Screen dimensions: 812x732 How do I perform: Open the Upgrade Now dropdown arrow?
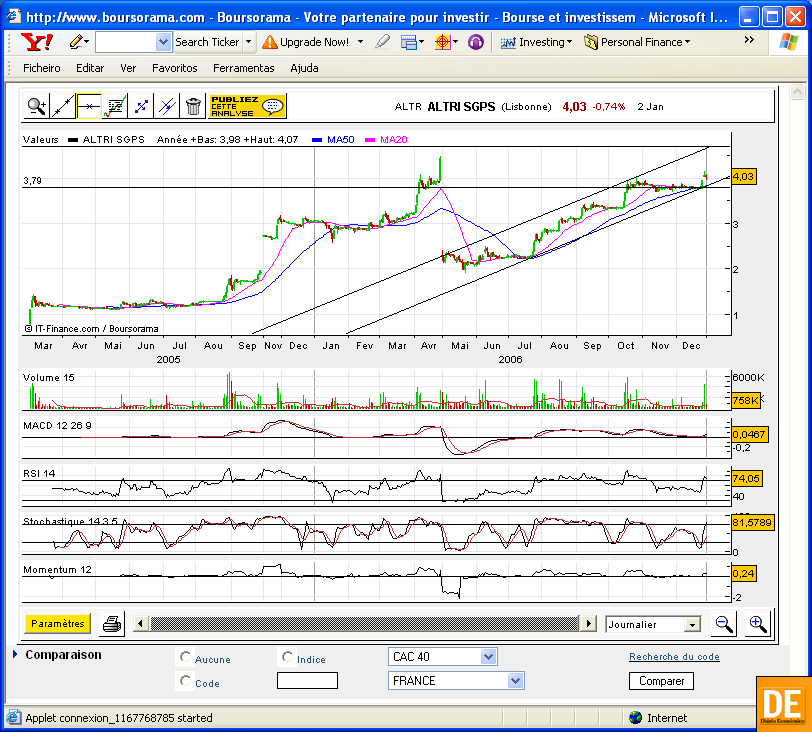[360, 42]
